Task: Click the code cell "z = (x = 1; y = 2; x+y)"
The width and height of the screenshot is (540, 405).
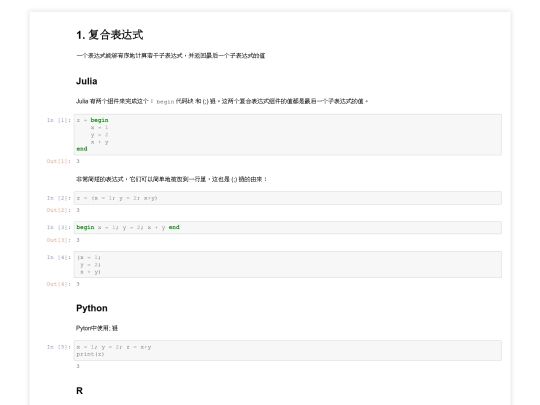Action: pos(288,198)
